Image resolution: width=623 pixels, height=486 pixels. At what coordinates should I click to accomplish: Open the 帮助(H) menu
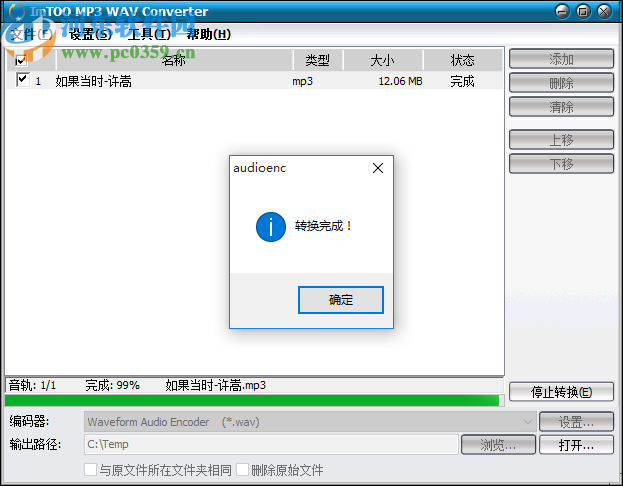pyautogui.click(x=209, y=35)
